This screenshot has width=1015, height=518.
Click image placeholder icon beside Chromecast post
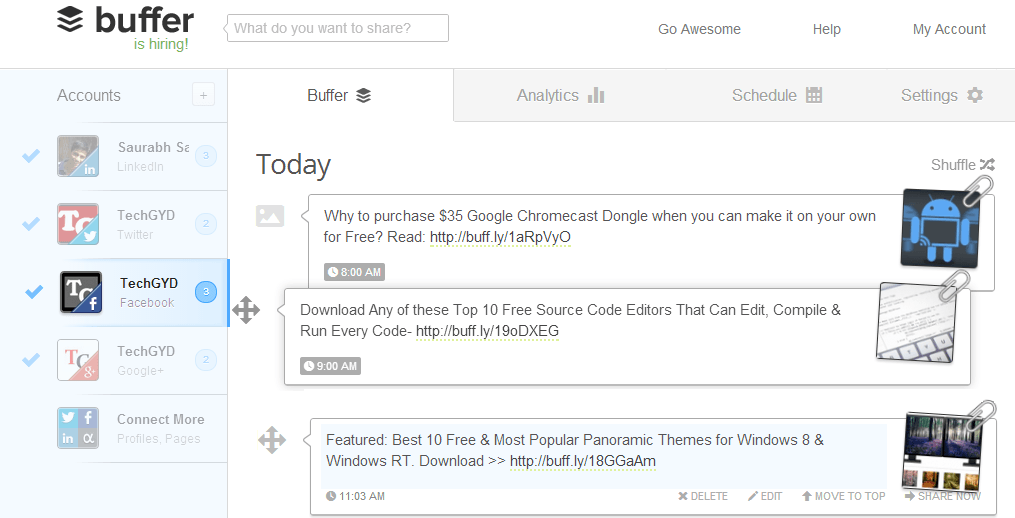[x=270, y=216]
